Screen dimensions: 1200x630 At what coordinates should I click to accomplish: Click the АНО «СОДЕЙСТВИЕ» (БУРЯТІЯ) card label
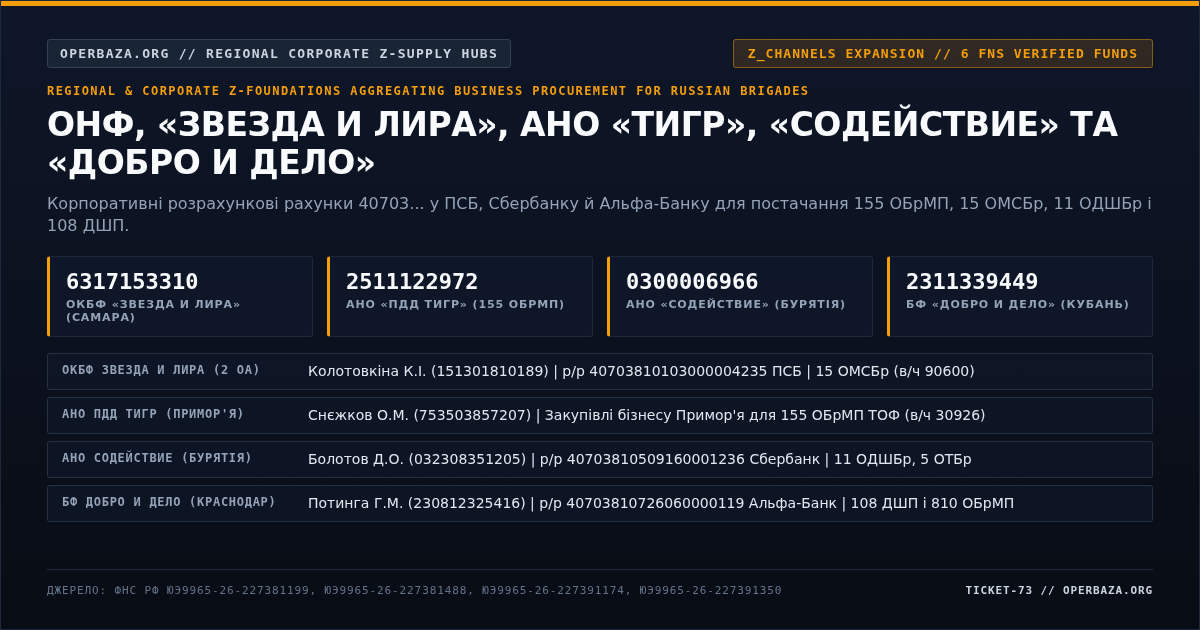click(736, 304)
